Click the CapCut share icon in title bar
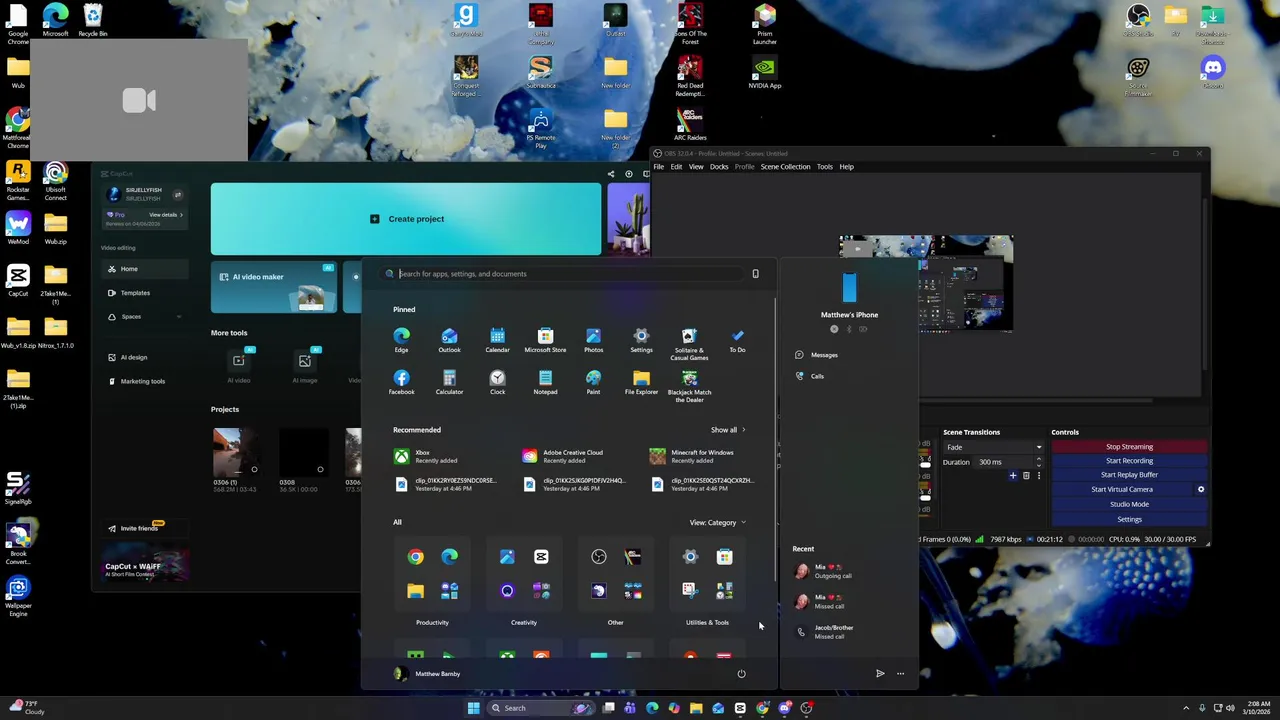1280x720 pixels. 611,174
